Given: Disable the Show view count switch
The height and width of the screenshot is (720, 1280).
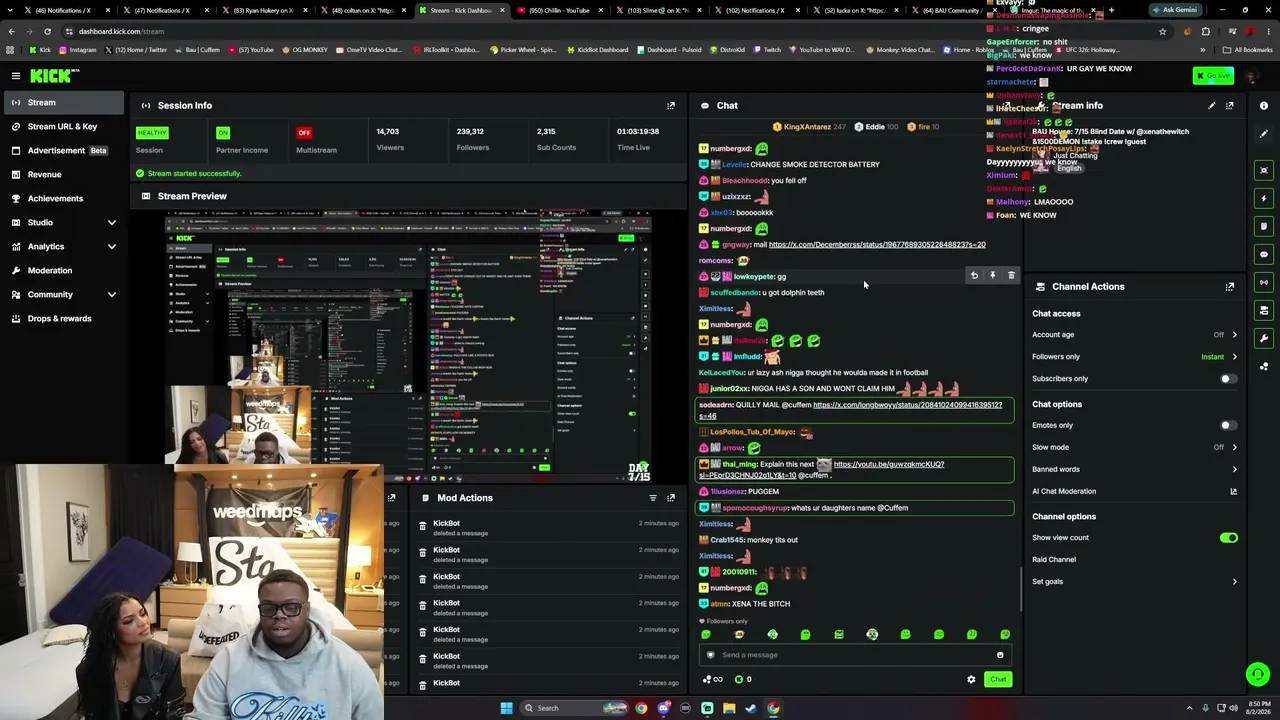Looking at the screenshot, I should (x=1228, y=538).
